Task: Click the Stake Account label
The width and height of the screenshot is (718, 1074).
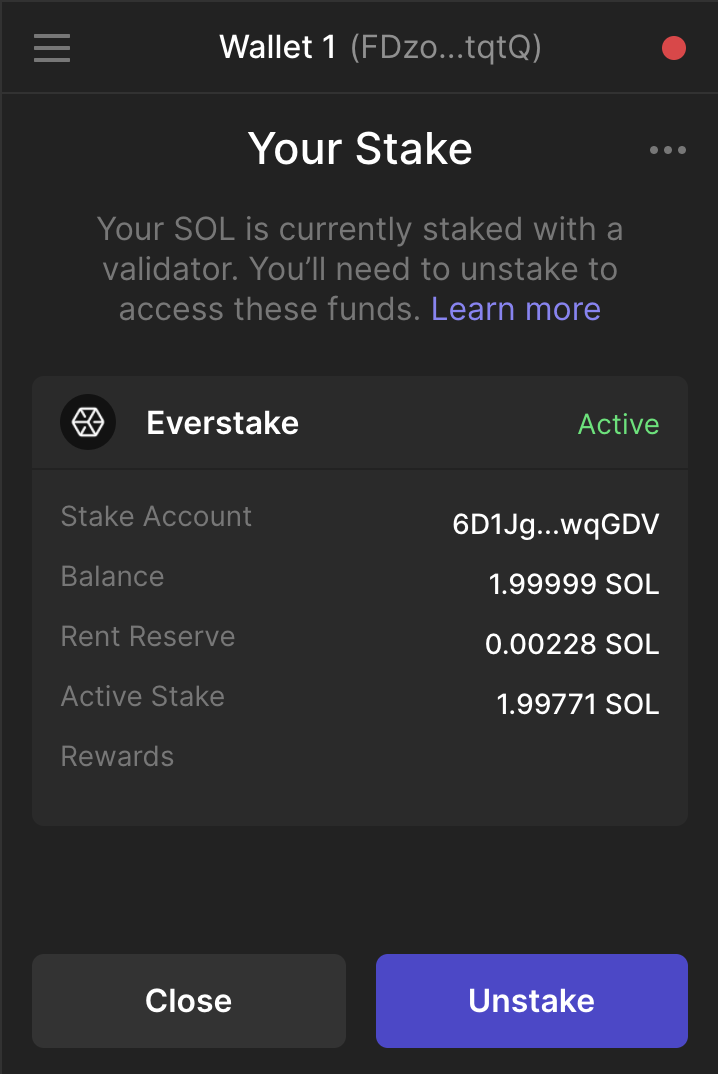Action: [x=156, y=516]
